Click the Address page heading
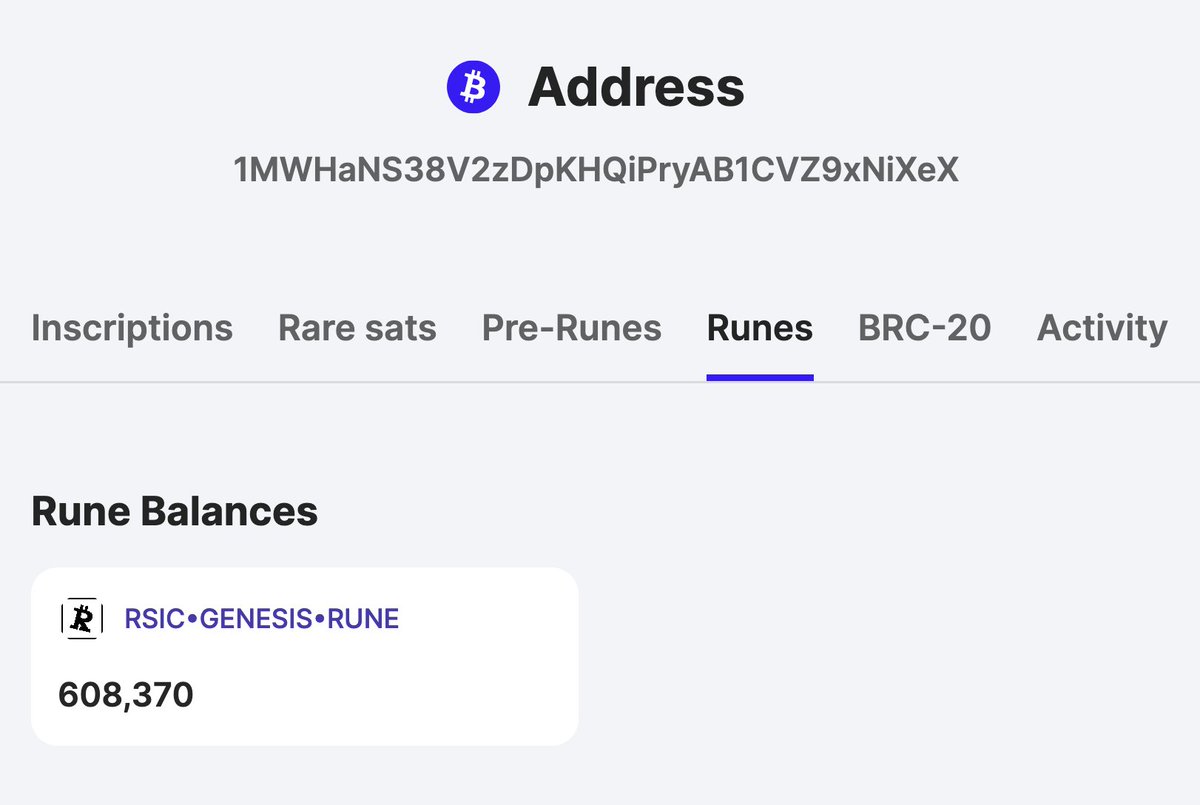The width and height of the screenshot is (1200, 805). tap(636, 88)
